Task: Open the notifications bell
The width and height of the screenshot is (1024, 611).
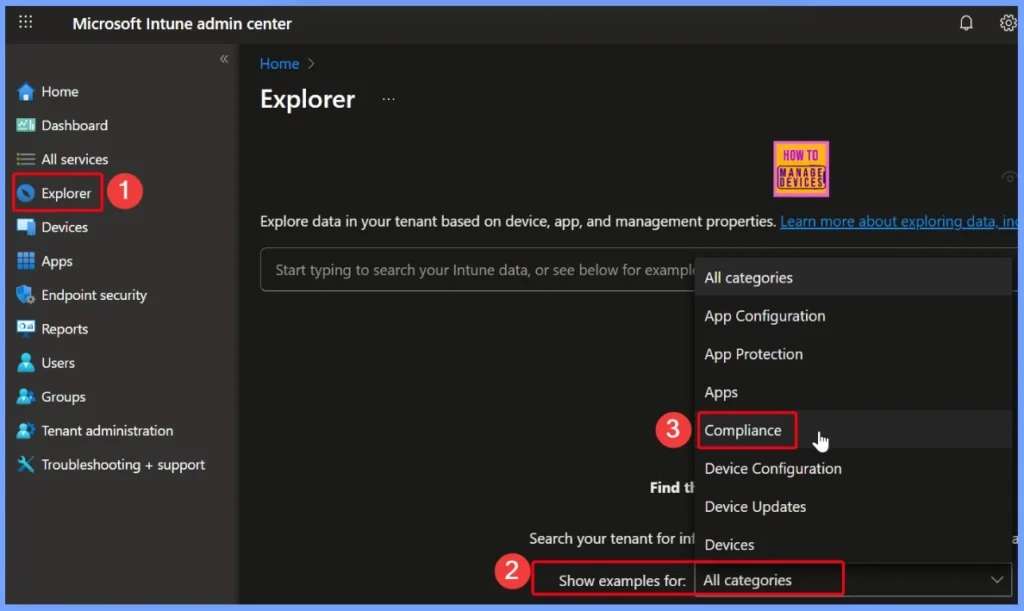Action: 966,23
